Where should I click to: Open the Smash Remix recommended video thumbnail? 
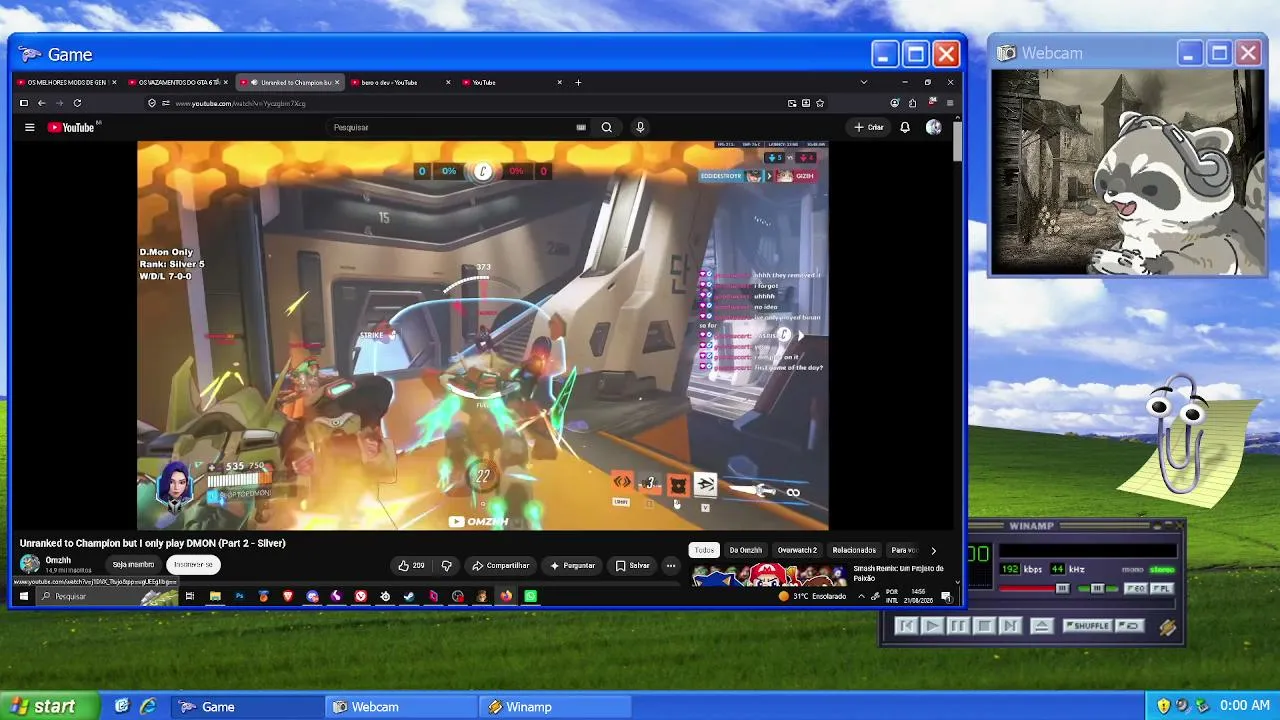(769, 575)
